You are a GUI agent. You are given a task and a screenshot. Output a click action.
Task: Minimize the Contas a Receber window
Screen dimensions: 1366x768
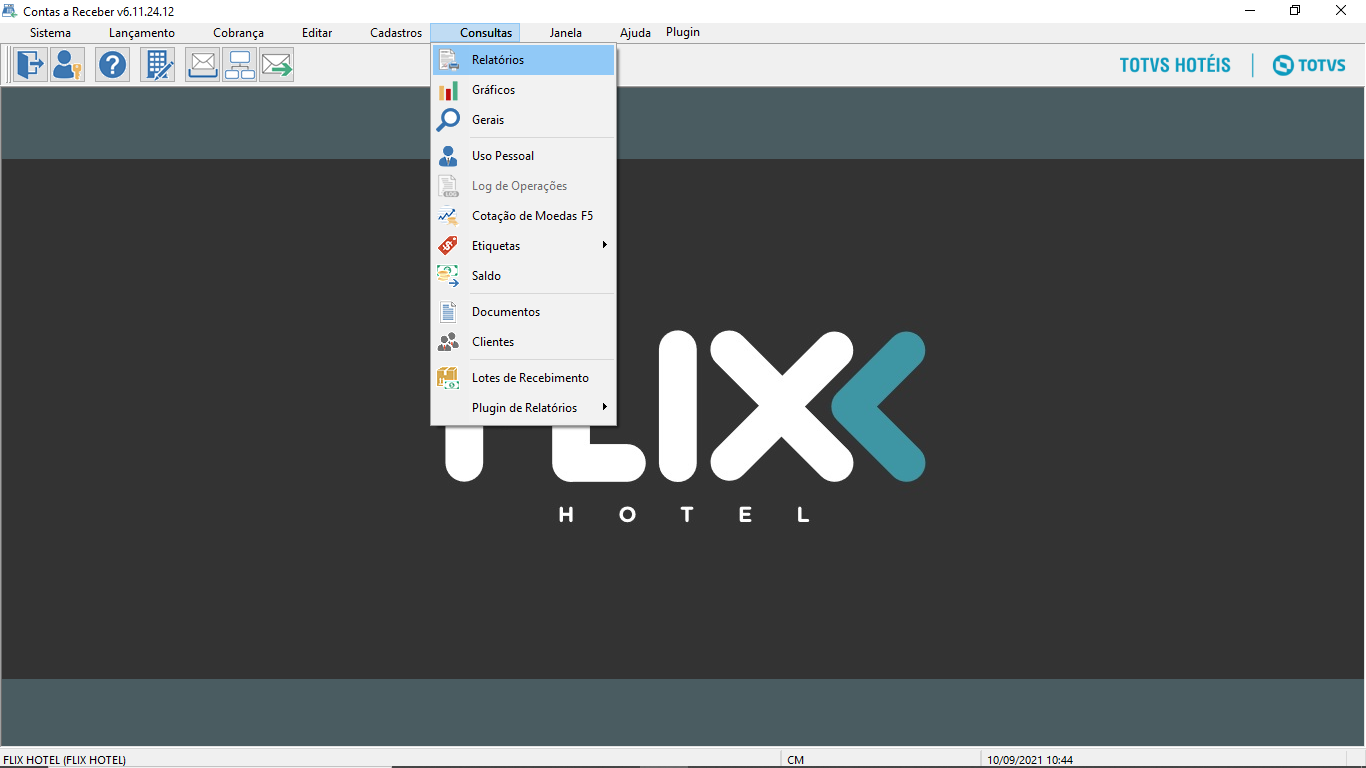pyautogui.click(x=1250, y=11)
